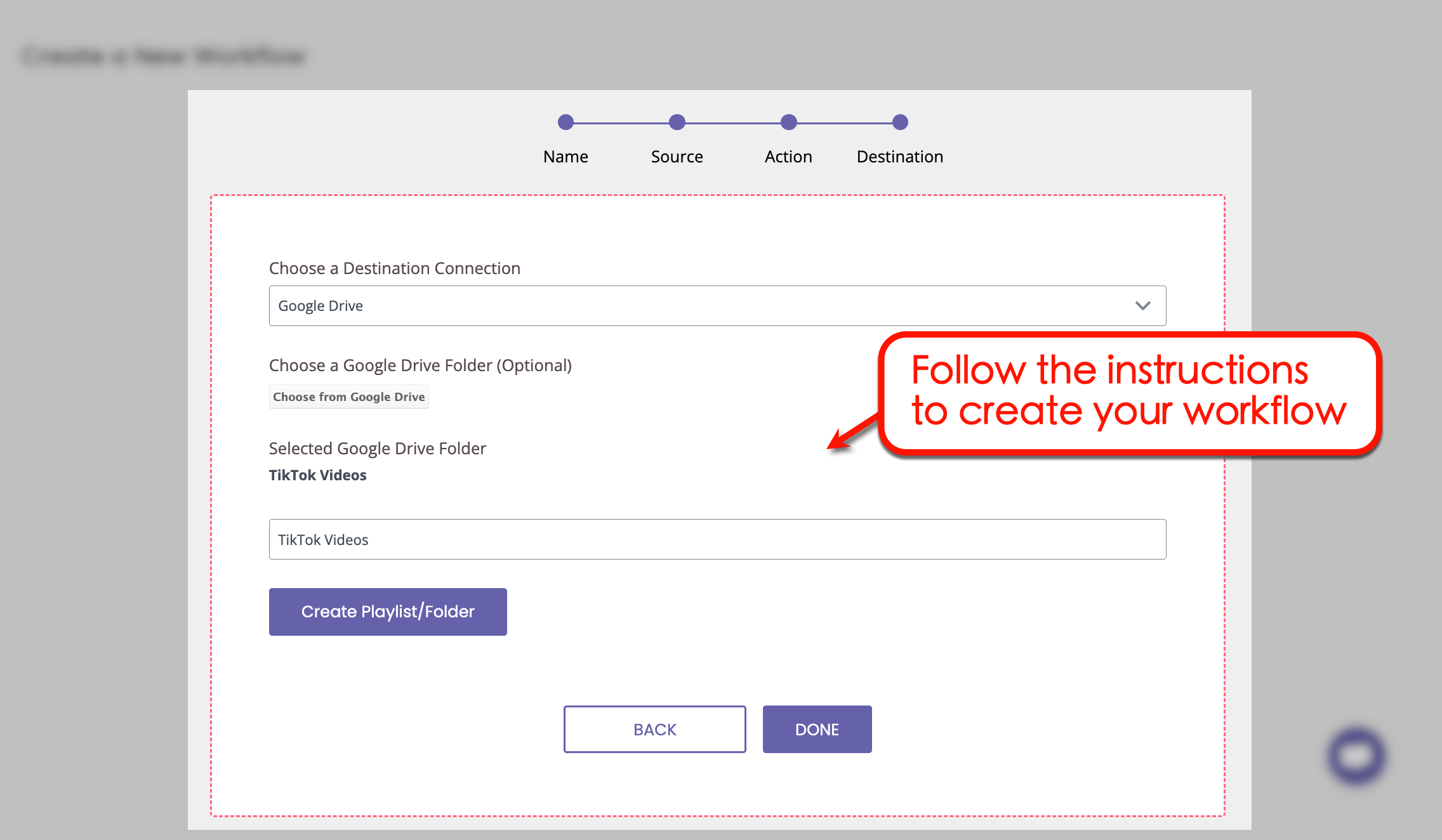Select the Source step label
Viewport: 1442px width, 840px height.
[x=676, y=156]
